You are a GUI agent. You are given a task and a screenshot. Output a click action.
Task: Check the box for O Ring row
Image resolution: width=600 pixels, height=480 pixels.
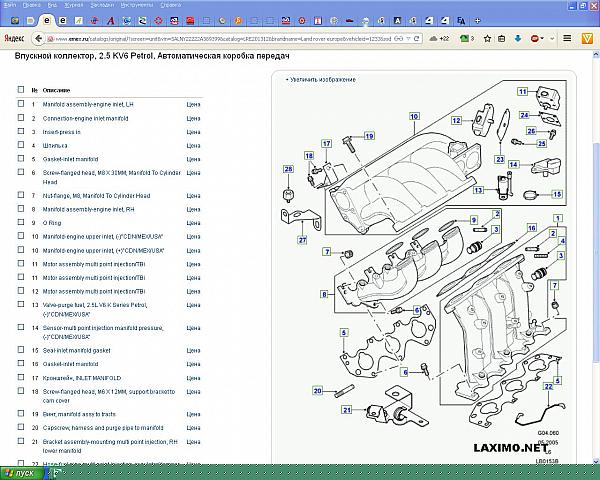pyautogui.click(x=21, y=222)
